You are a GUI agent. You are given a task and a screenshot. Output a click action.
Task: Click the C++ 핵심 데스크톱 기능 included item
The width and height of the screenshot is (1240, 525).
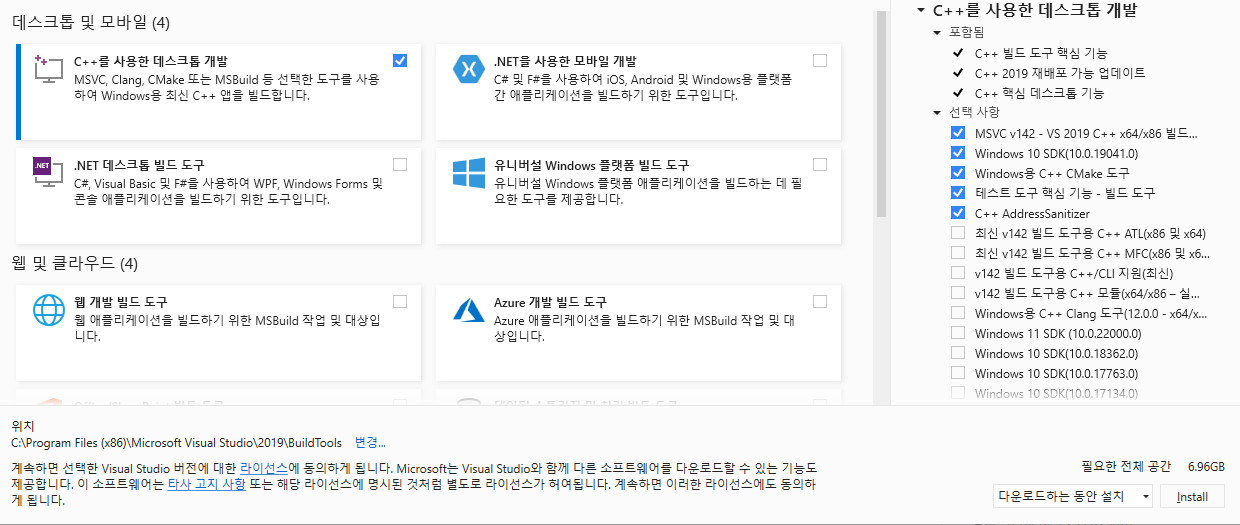[1040, 93]
